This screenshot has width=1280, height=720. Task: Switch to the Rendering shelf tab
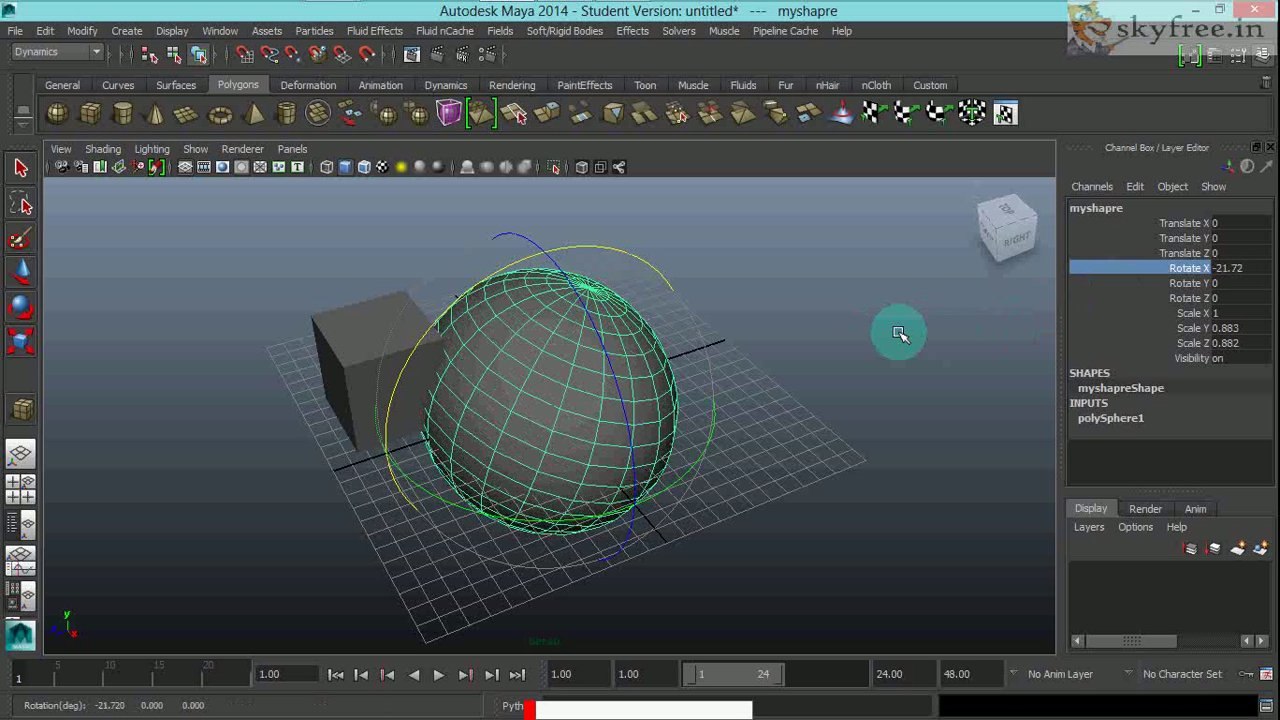click(x=512, y=85)
